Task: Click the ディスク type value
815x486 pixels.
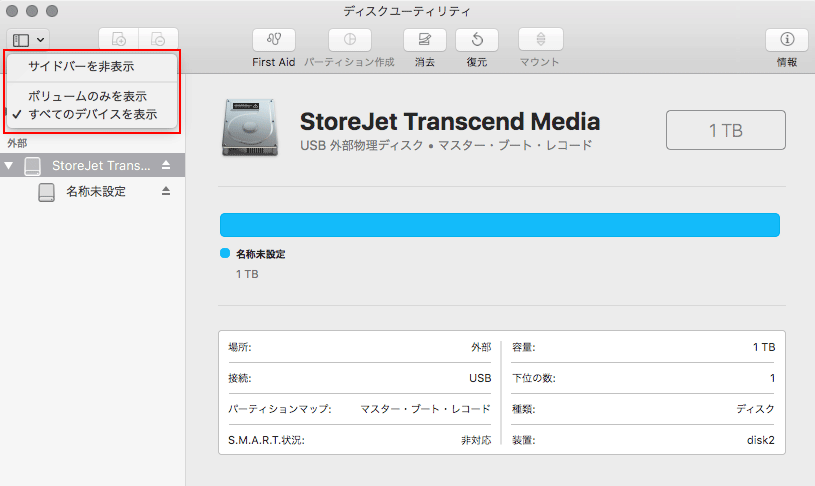Action: [755, 409]
